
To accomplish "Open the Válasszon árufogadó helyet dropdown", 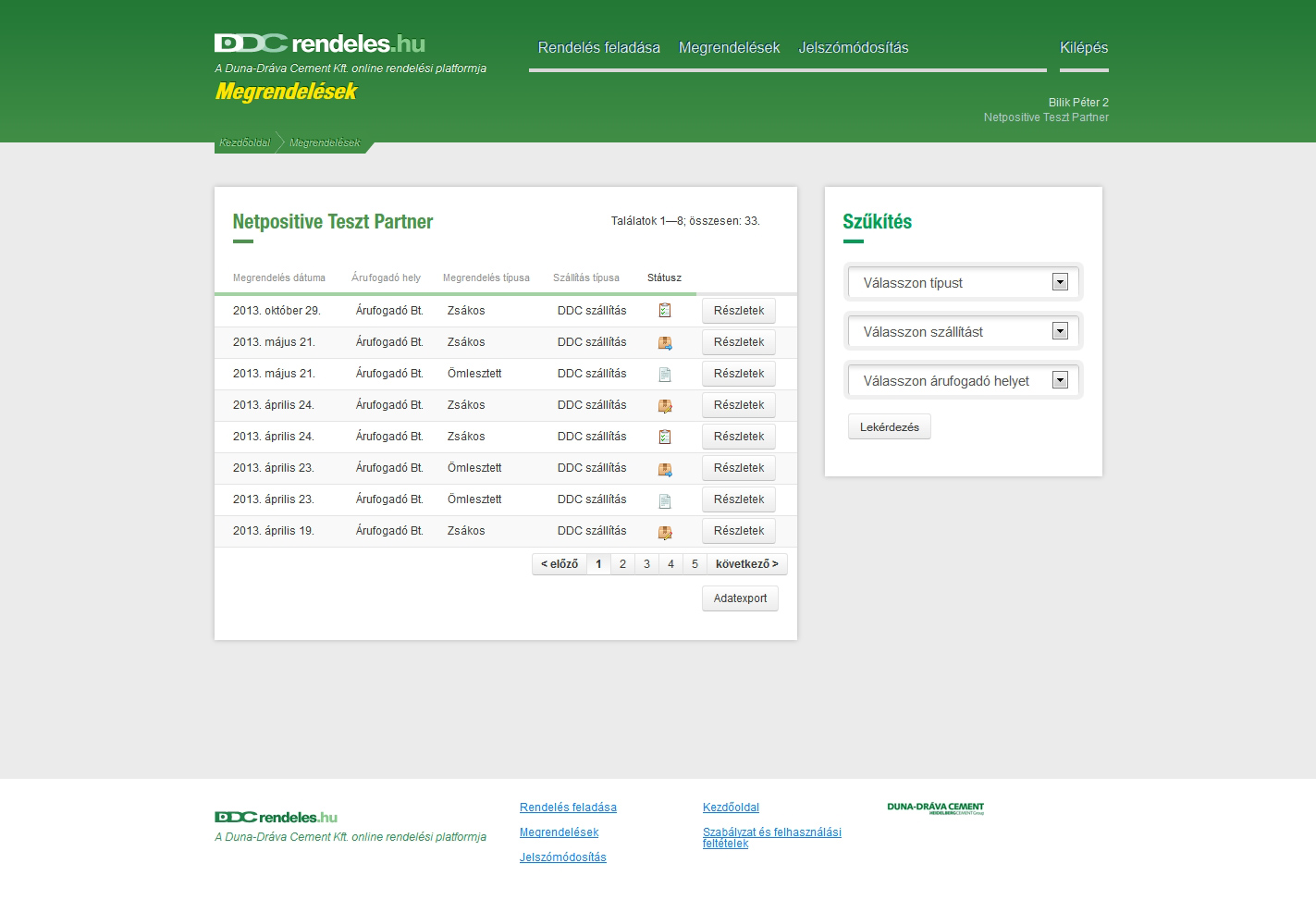I will [964, 380].
